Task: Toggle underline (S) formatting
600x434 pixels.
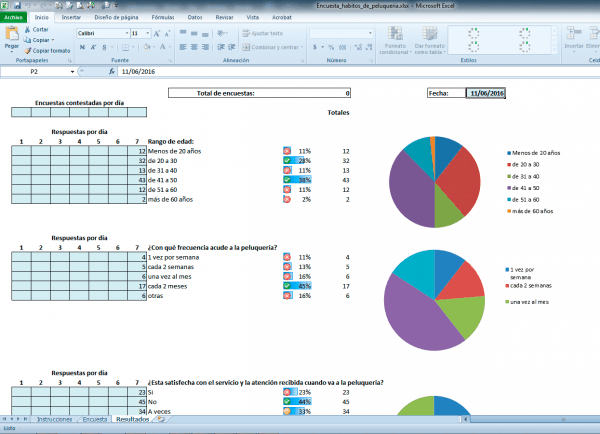Action: [104, 47]
